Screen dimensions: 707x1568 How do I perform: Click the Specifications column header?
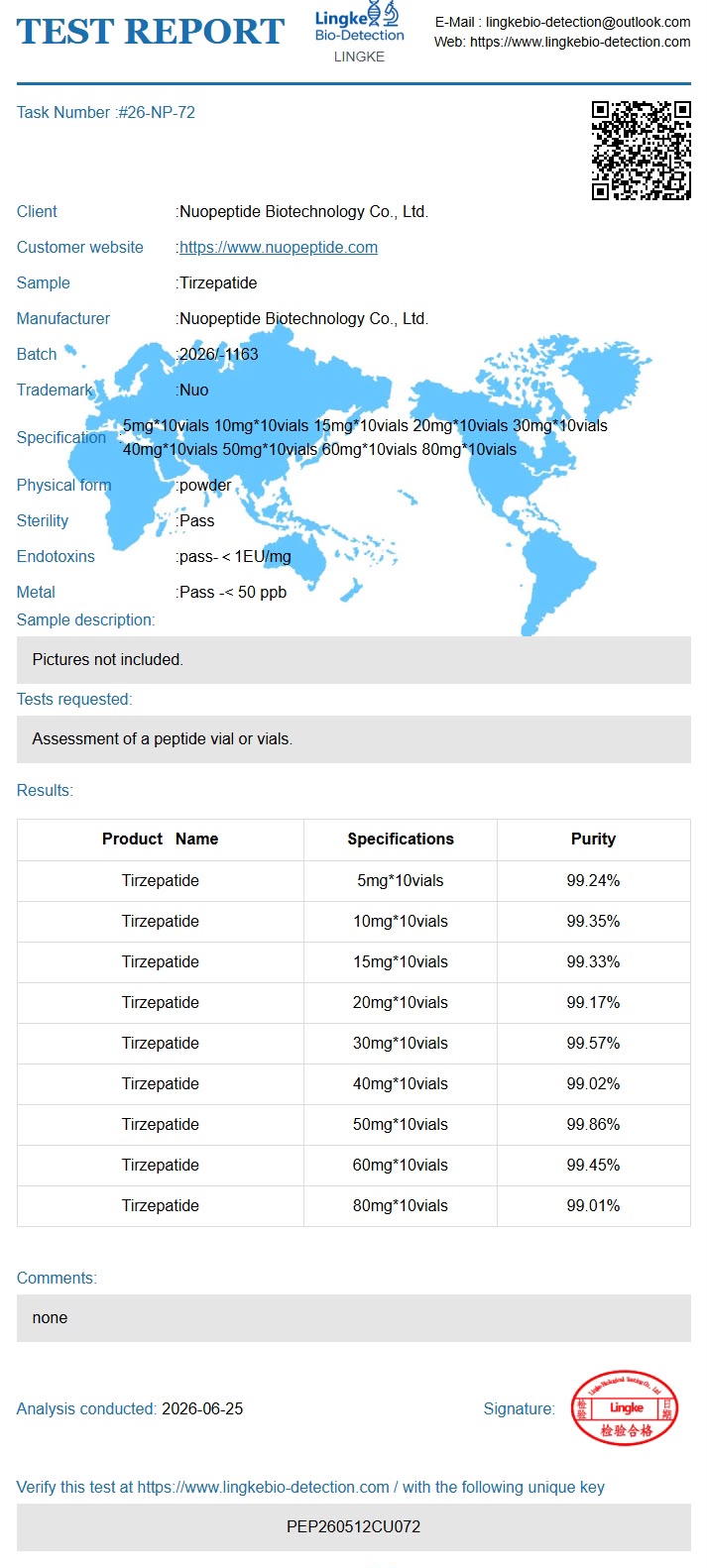(401, 839)
